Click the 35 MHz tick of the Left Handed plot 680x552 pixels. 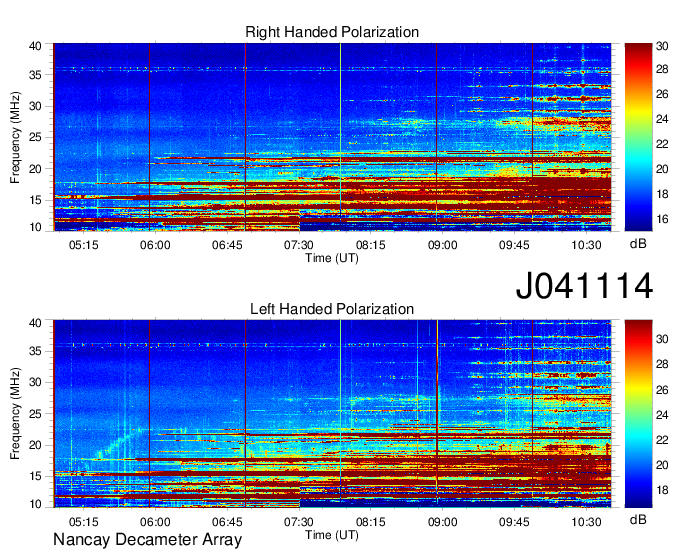(35, 351)
